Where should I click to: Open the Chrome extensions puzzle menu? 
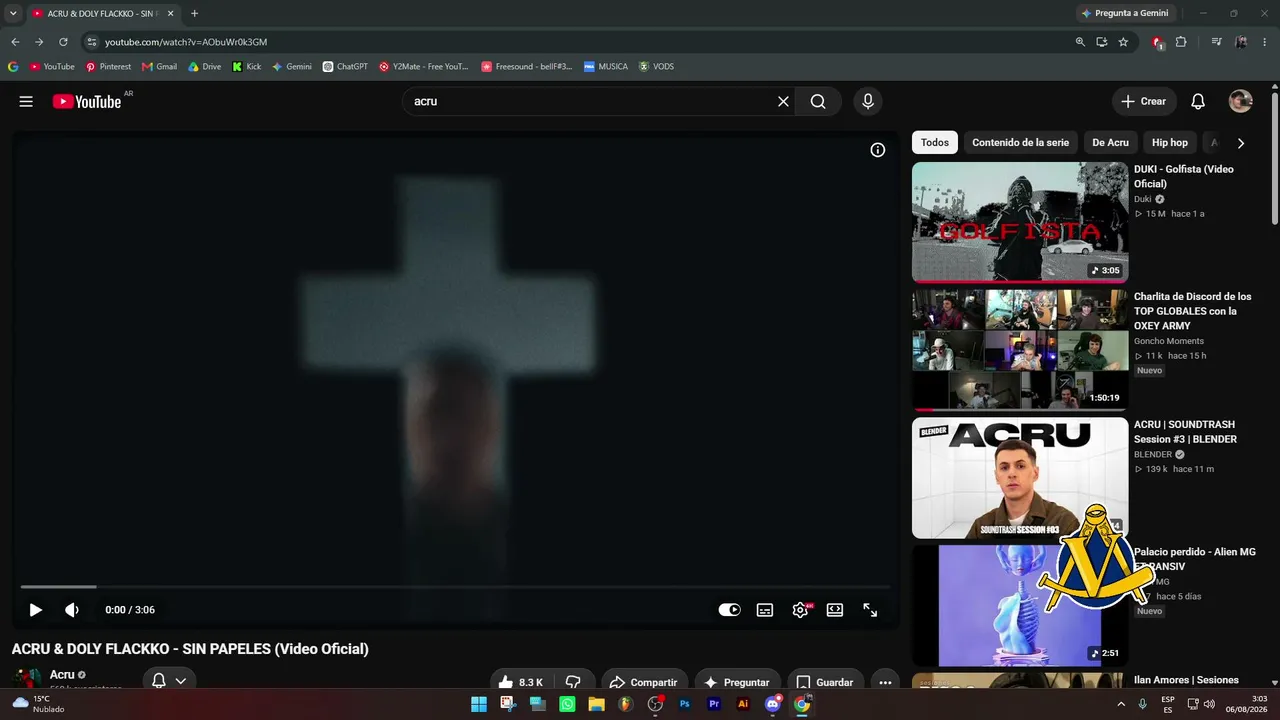point(1181,42)
